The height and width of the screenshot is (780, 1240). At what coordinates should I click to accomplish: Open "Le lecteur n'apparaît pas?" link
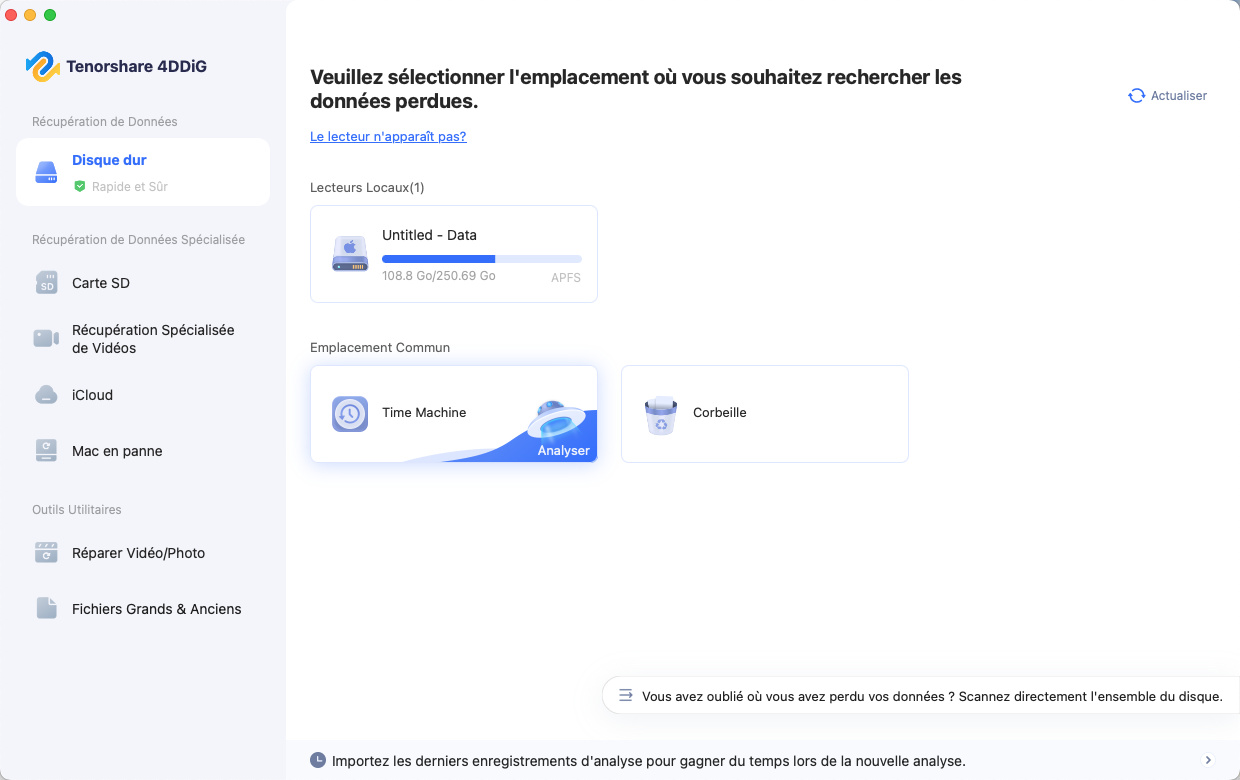tap(388, 137)
